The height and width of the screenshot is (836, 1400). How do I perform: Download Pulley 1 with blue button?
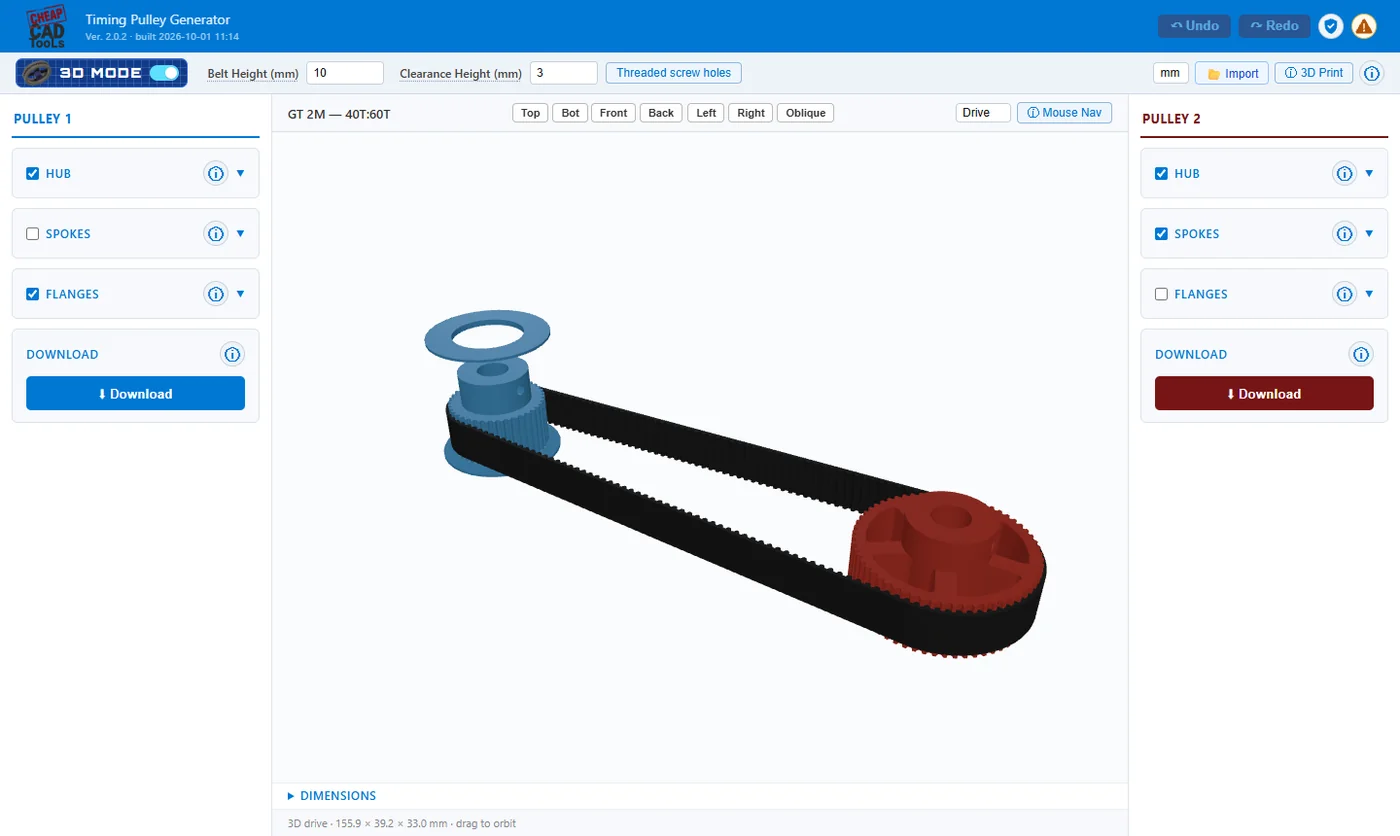pos(135,393)
